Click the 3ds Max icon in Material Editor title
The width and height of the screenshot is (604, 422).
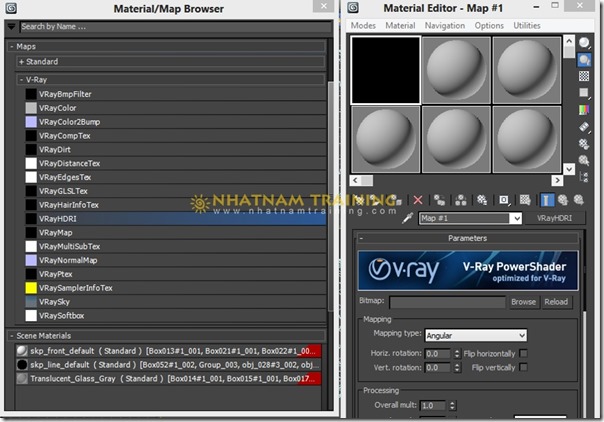(x=353, y=7)
